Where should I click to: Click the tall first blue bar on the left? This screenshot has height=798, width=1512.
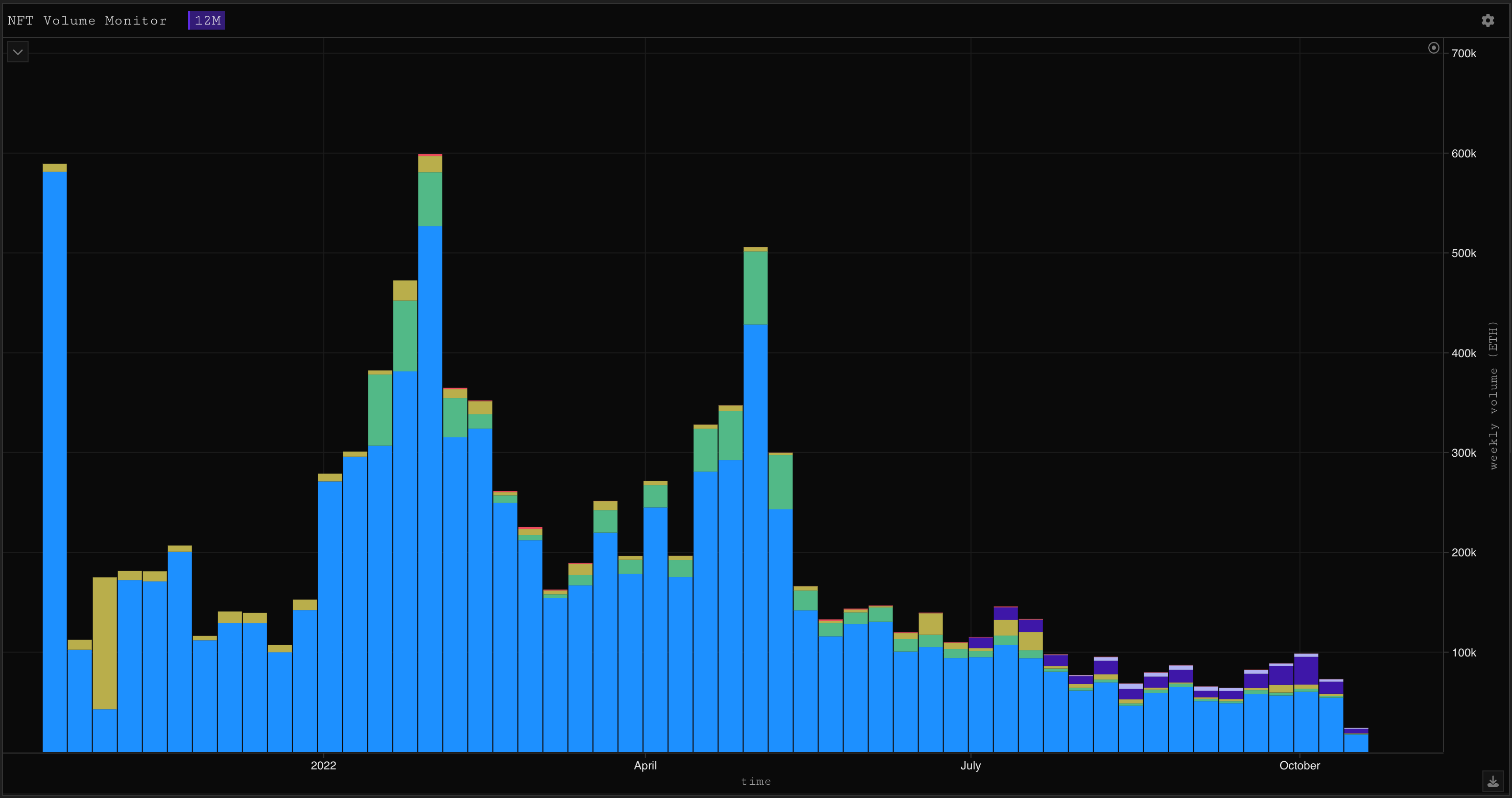pyautogui.click(x=55, y=458)
